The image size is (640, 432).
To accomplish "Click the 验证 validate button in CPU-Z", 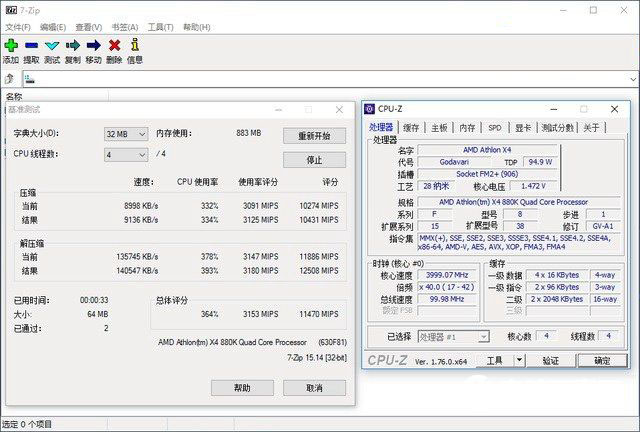I will coord(551,360).
